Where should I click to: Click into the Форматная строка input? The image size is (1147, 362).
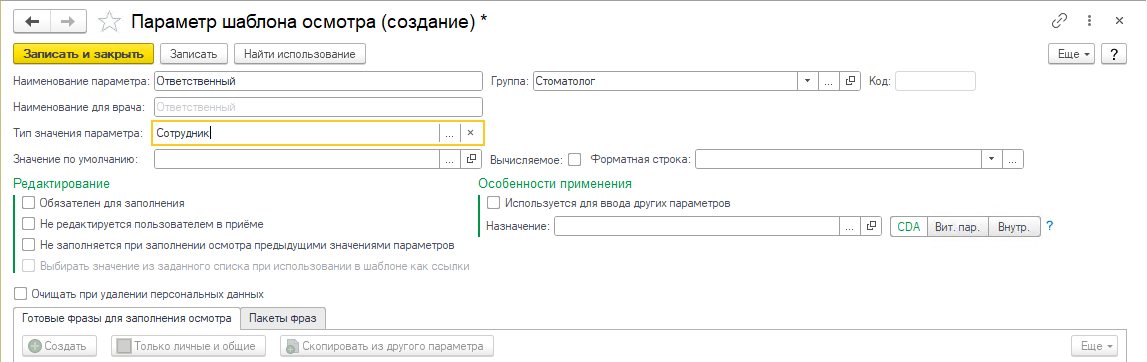(838, 159)
